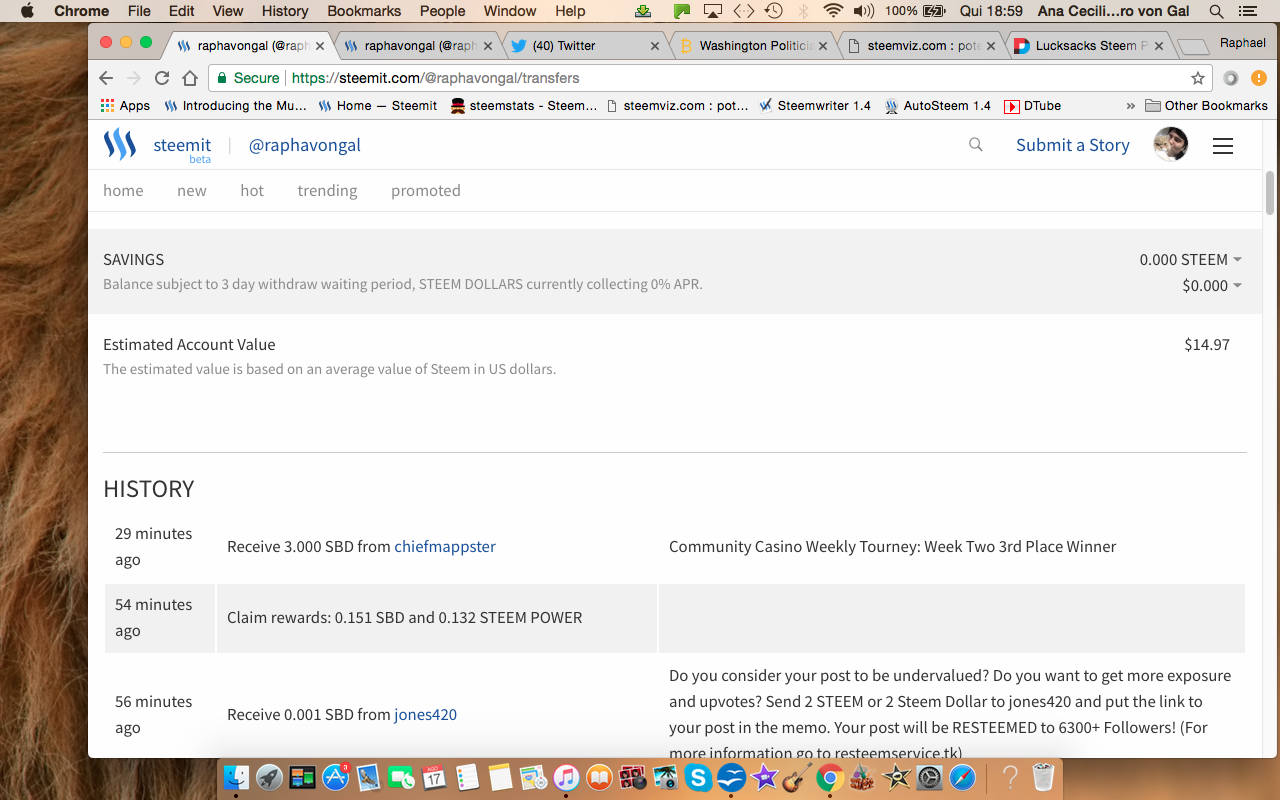Open GarageBand from the dock

(x=797, y=777)
